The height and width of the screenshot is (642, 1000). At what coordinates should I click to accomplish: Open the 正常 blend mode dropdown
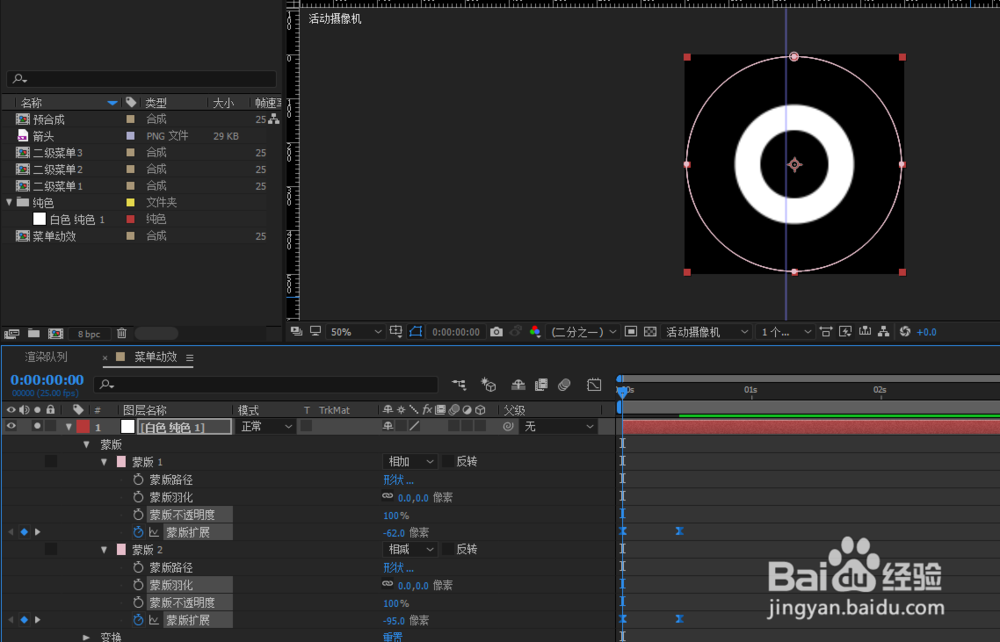266,427
